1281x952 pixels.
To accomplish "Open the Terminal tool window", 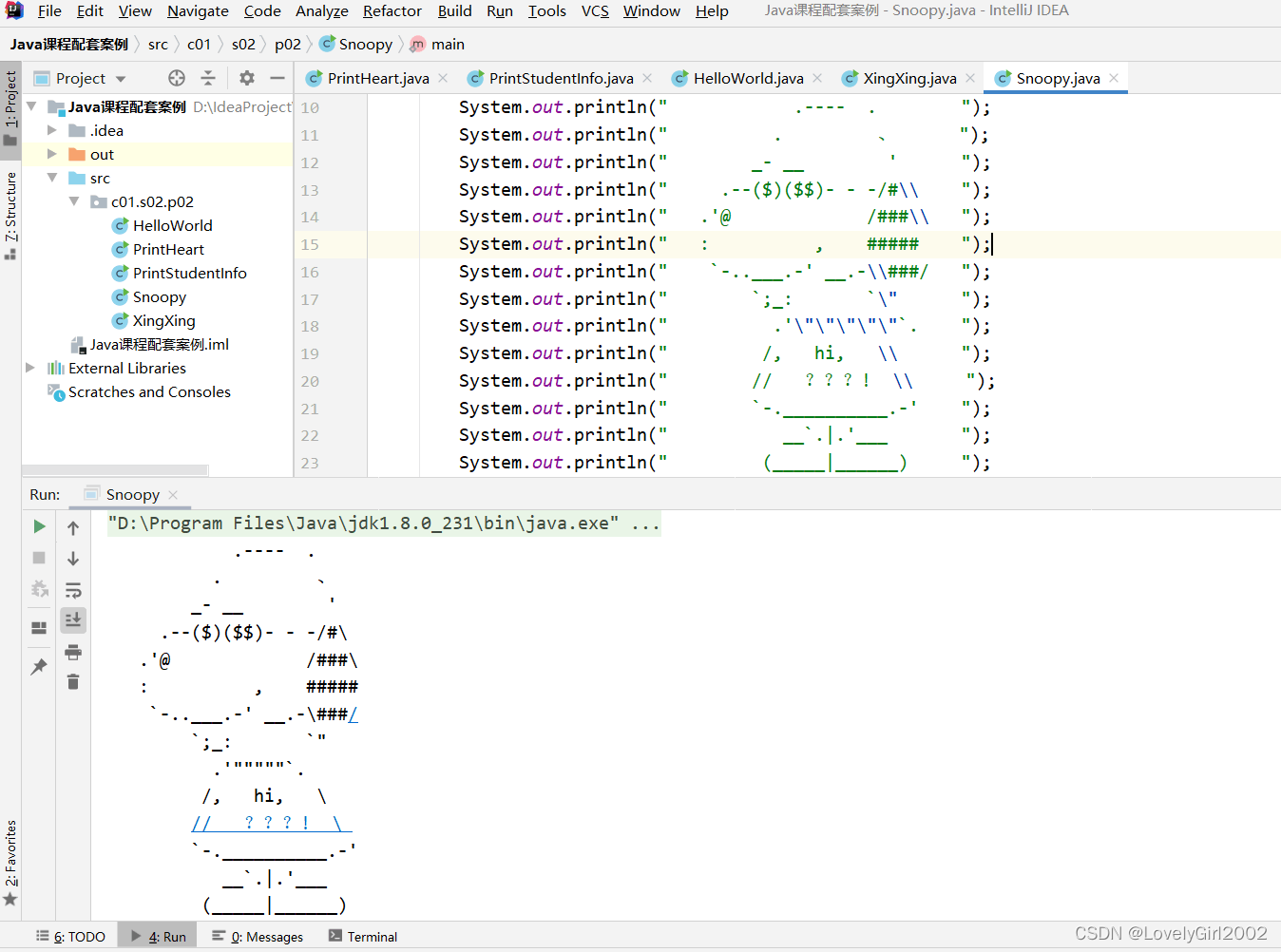I will tap(363, 936).
